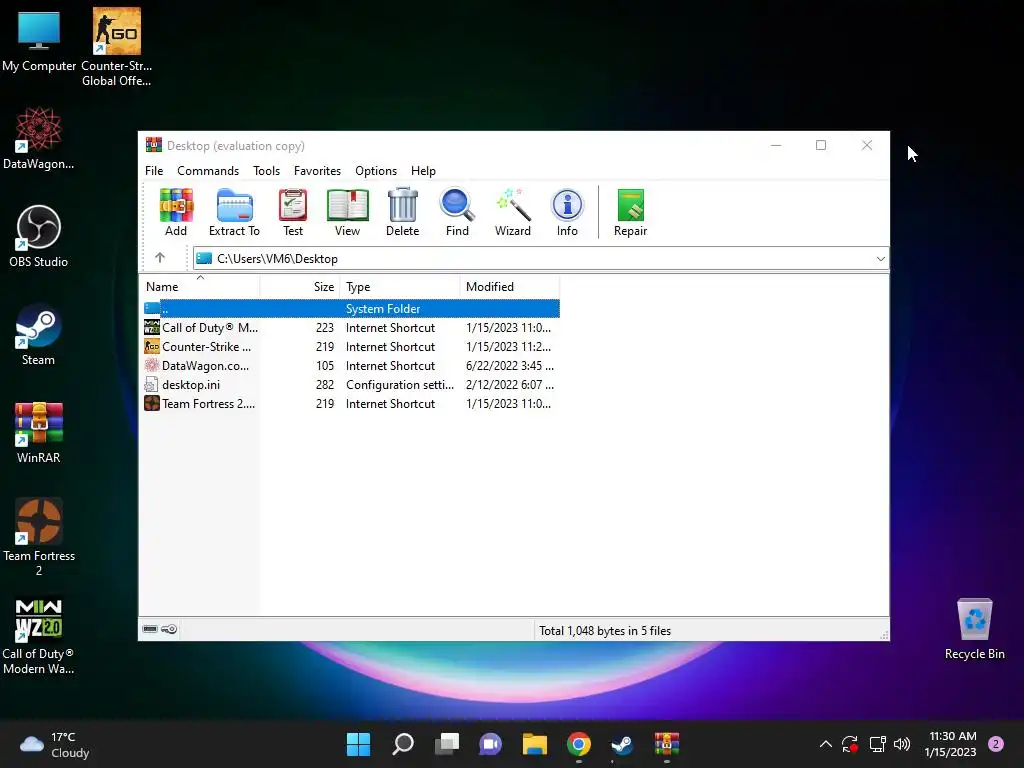This screenshot has width=1024, height=768.
Task: Click the 6/22/2022 3:45 modified date
Action: (x=509, y=366)
